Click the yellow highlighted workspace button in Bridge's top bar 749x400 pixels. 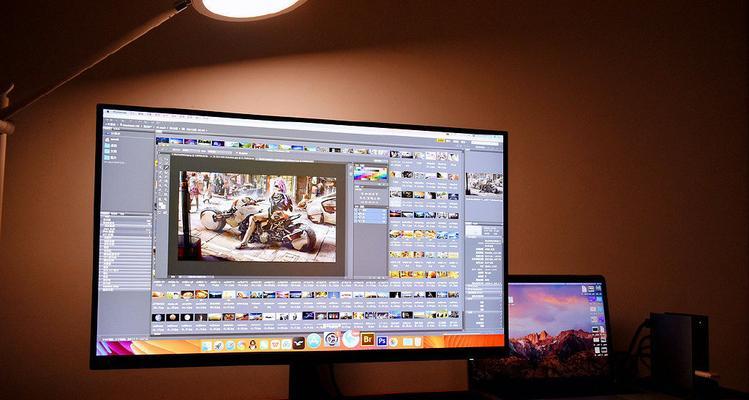coord(441,141)
